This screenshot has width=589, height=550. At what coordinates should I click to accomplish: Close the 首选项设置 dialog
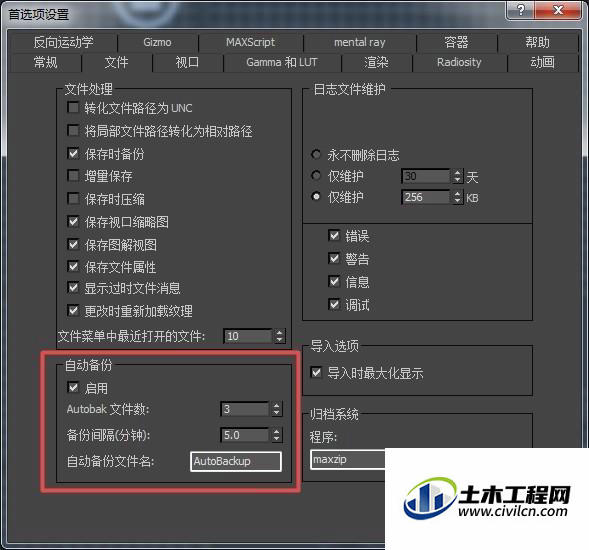point(558,10)
